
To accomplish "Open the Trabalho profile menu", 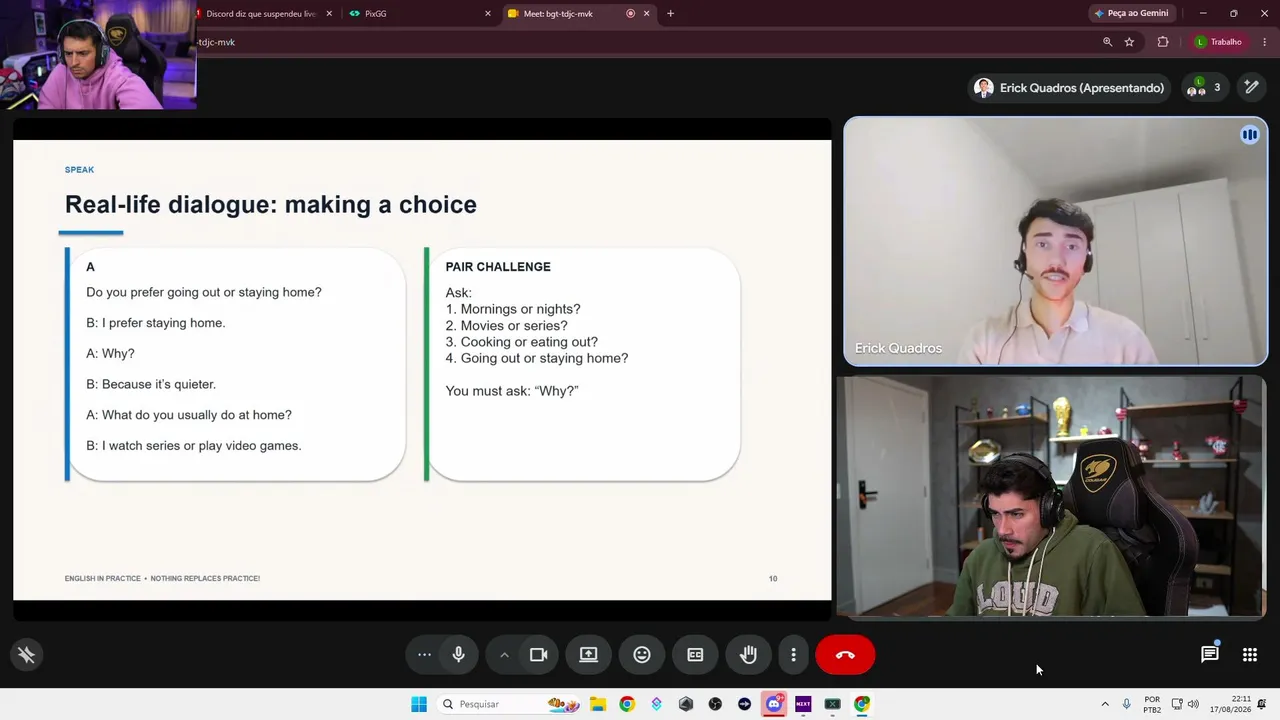I will (1218, 42).
